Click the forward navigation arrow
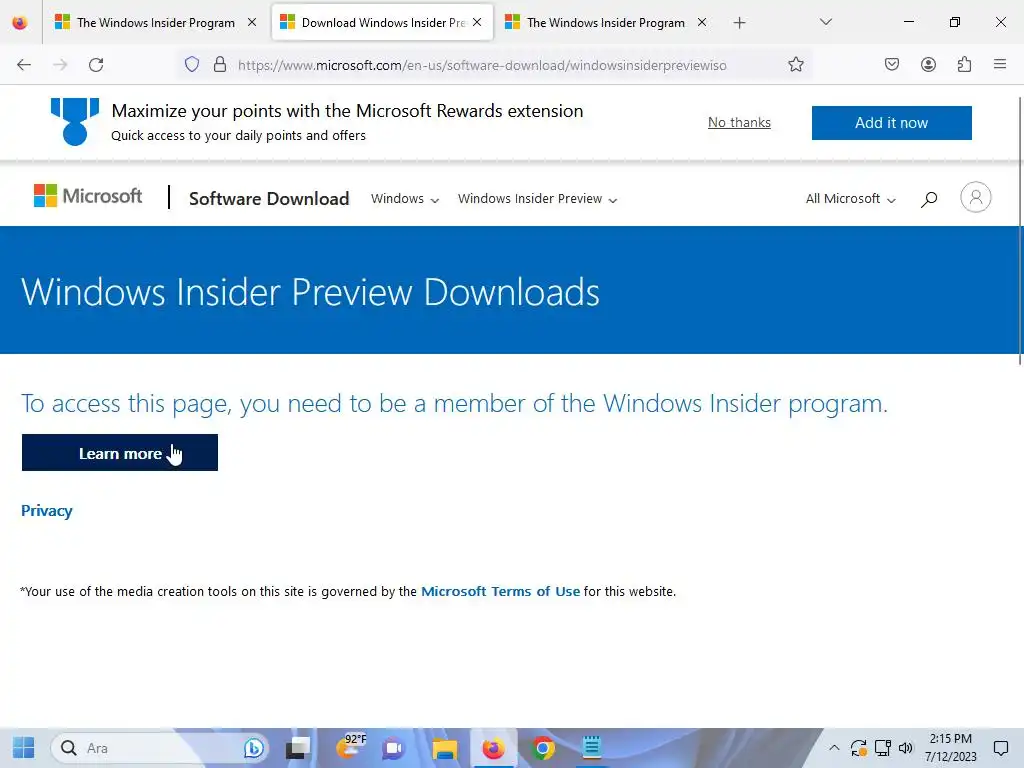 (60, 65)
